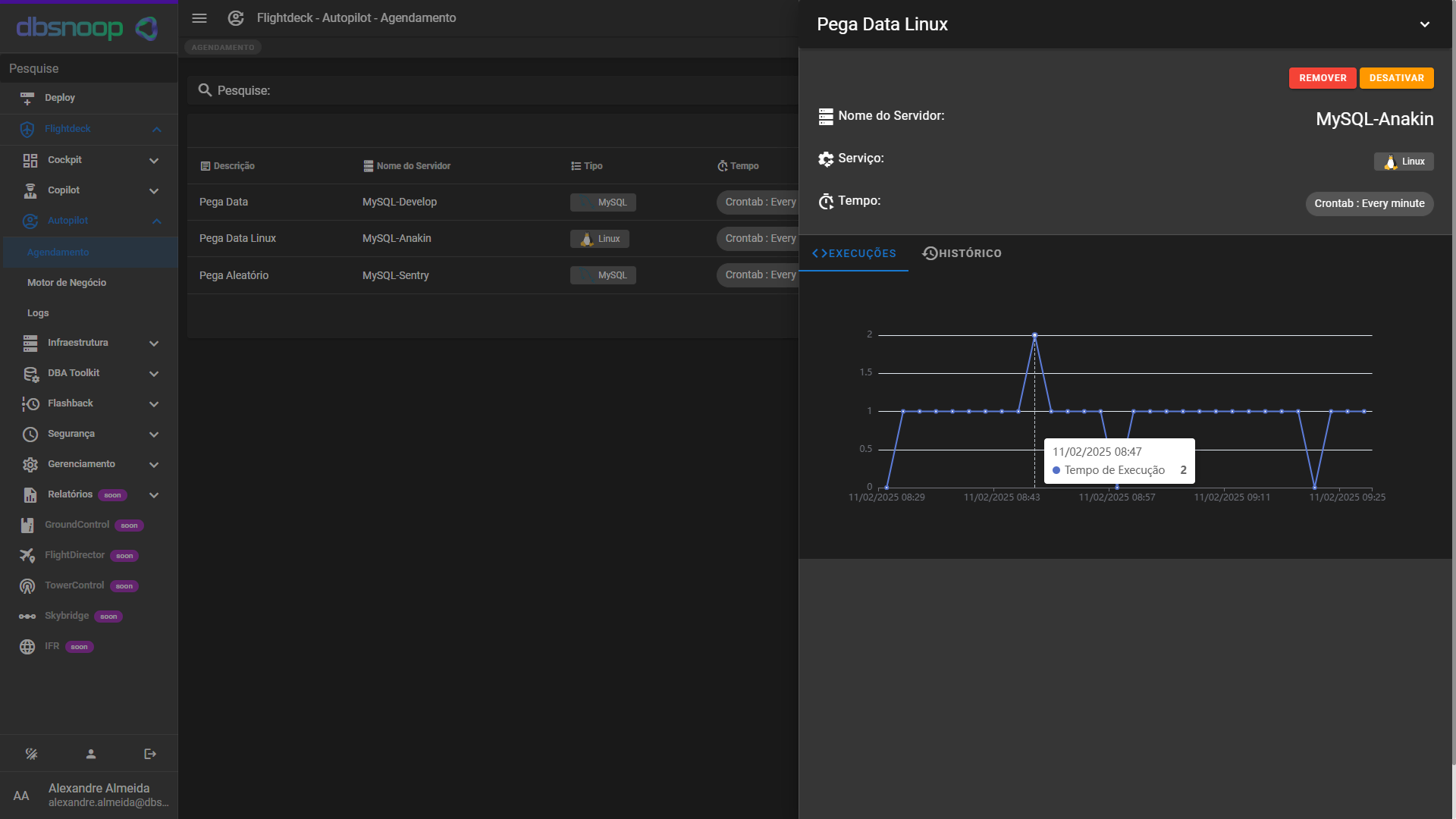Click the Gerenciamento gear icon
The image size is (1456, 819).
click(30, 464)
